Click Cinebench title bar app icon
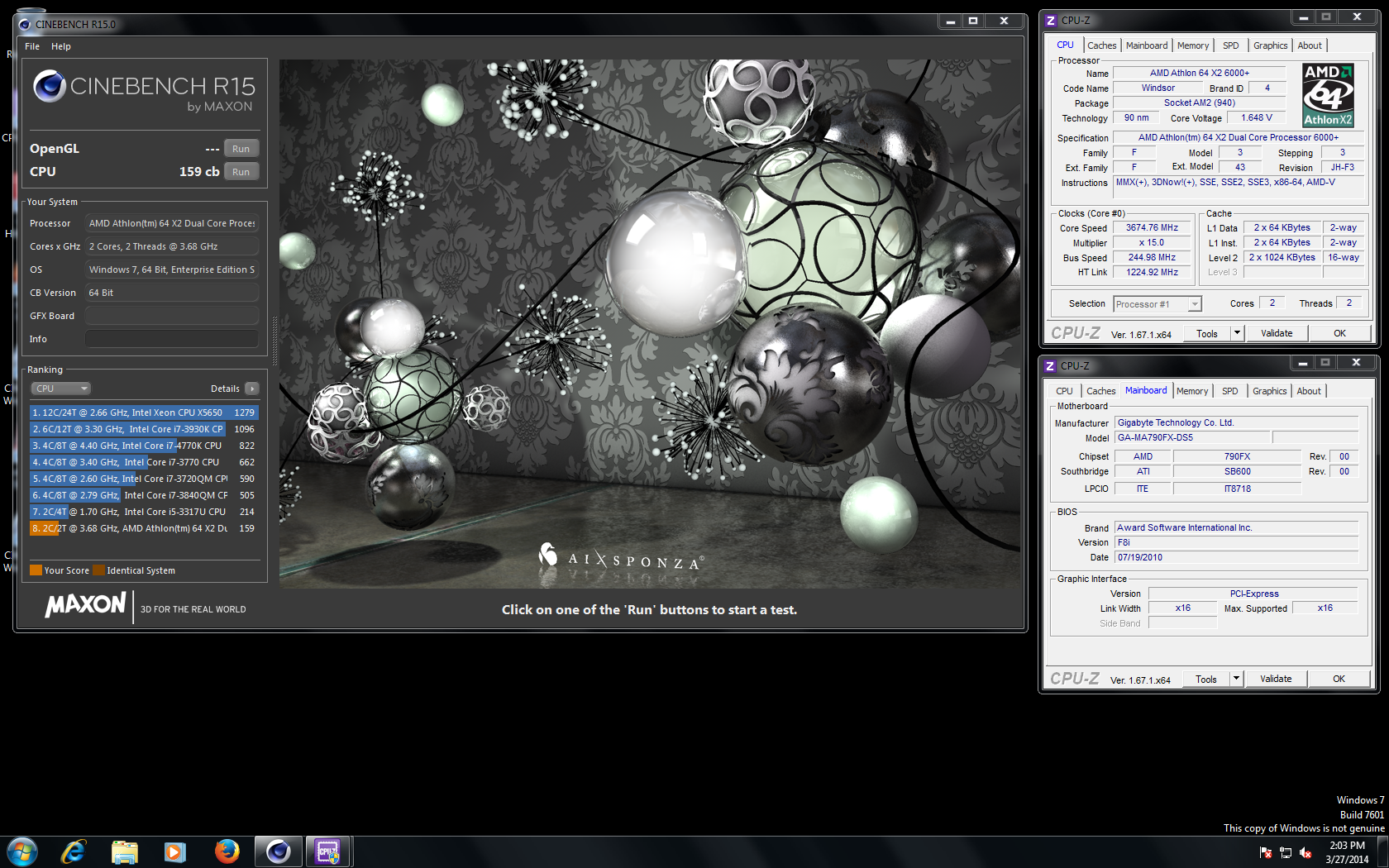The image size is (1389, 868). [25, 24]
